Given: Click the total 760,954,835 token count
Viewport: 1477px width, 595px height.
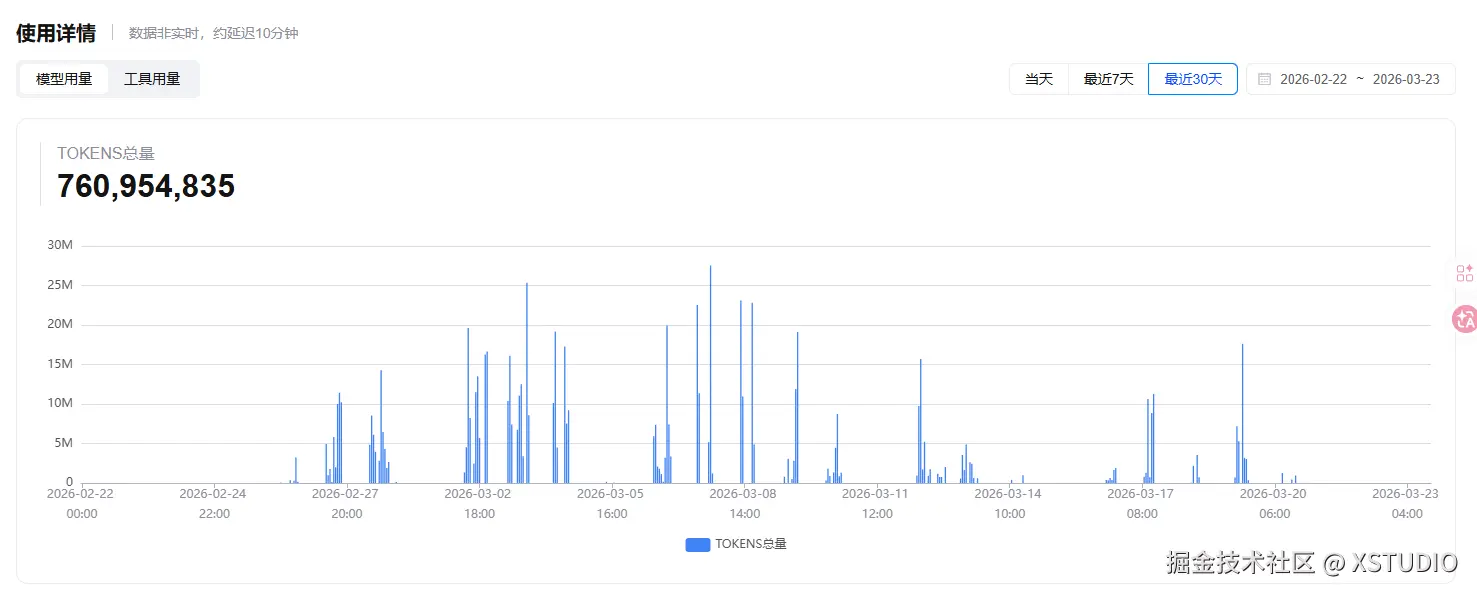Looking at the screenshot, I should [x=146, y=186].
